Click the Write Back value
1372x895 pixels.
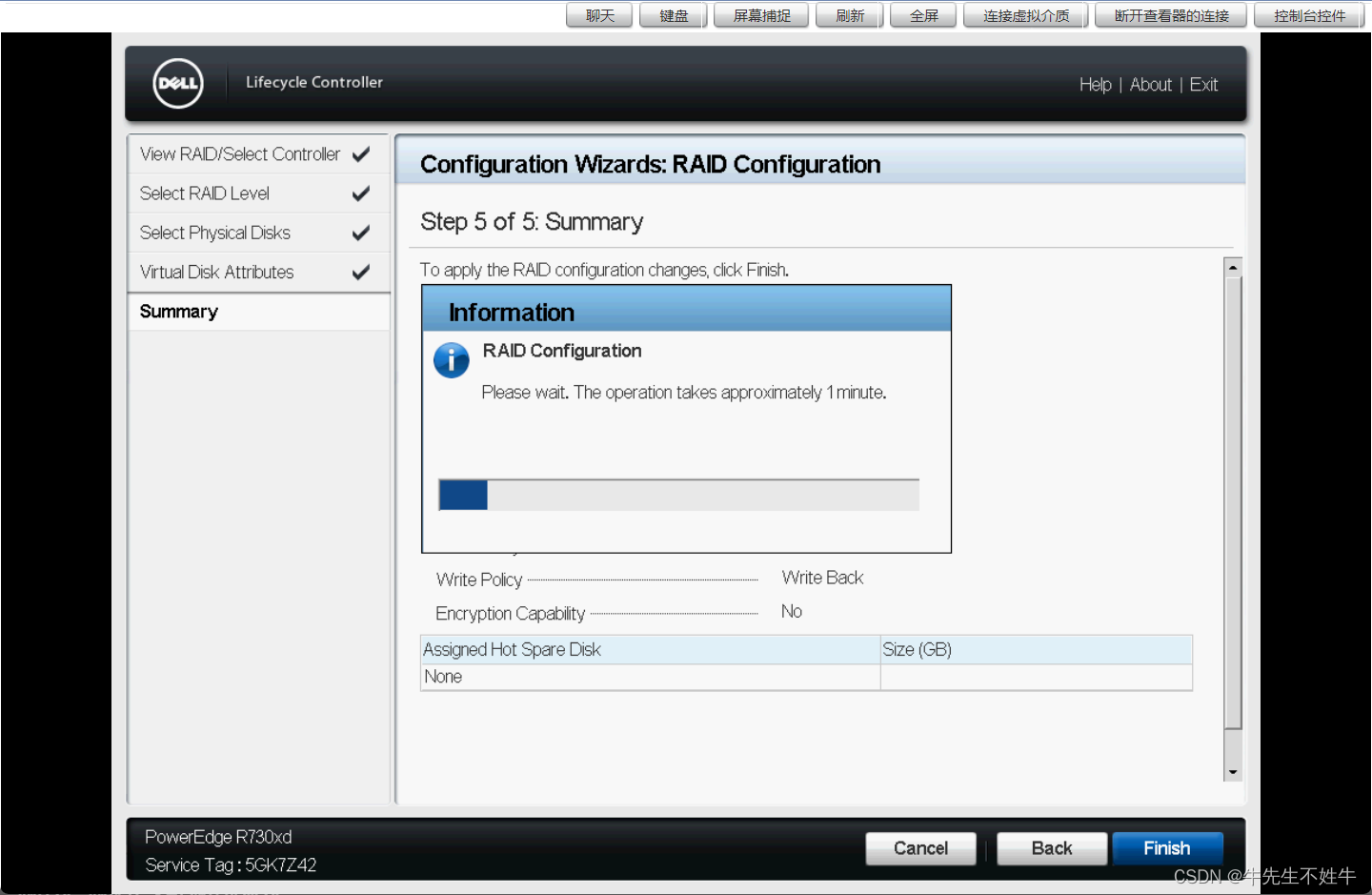tap(822, 578)
